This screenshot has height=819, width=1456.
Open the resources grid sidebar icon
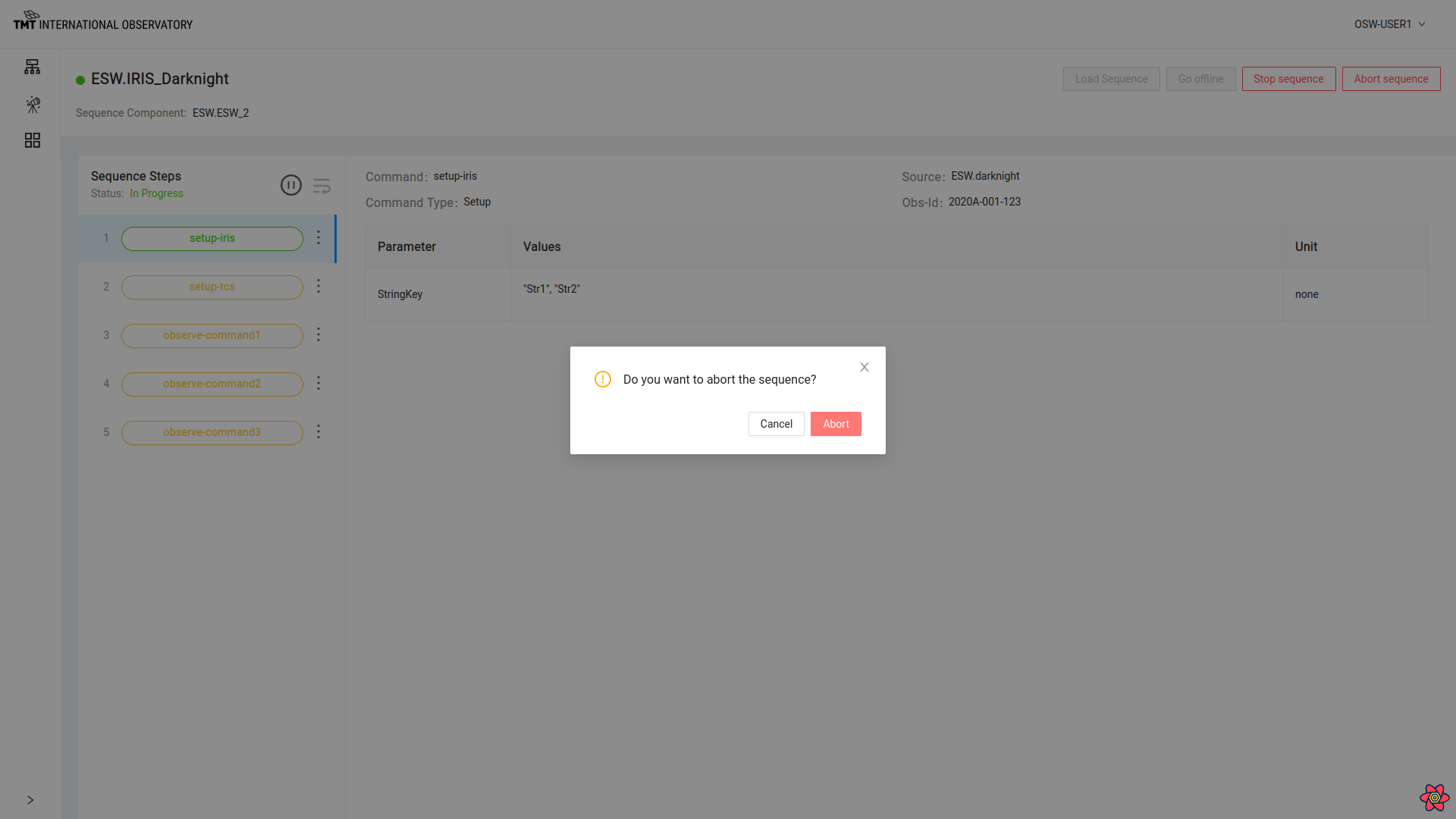click(33, 140)
